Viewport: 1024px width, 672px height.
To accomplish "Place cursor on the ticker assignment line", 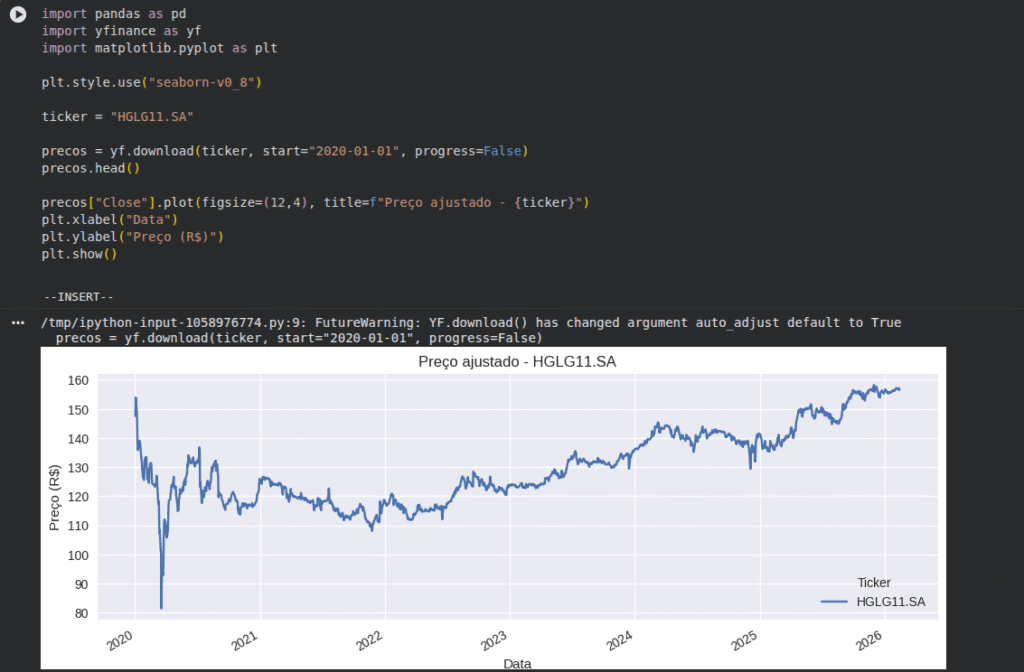I will (117, 117).
